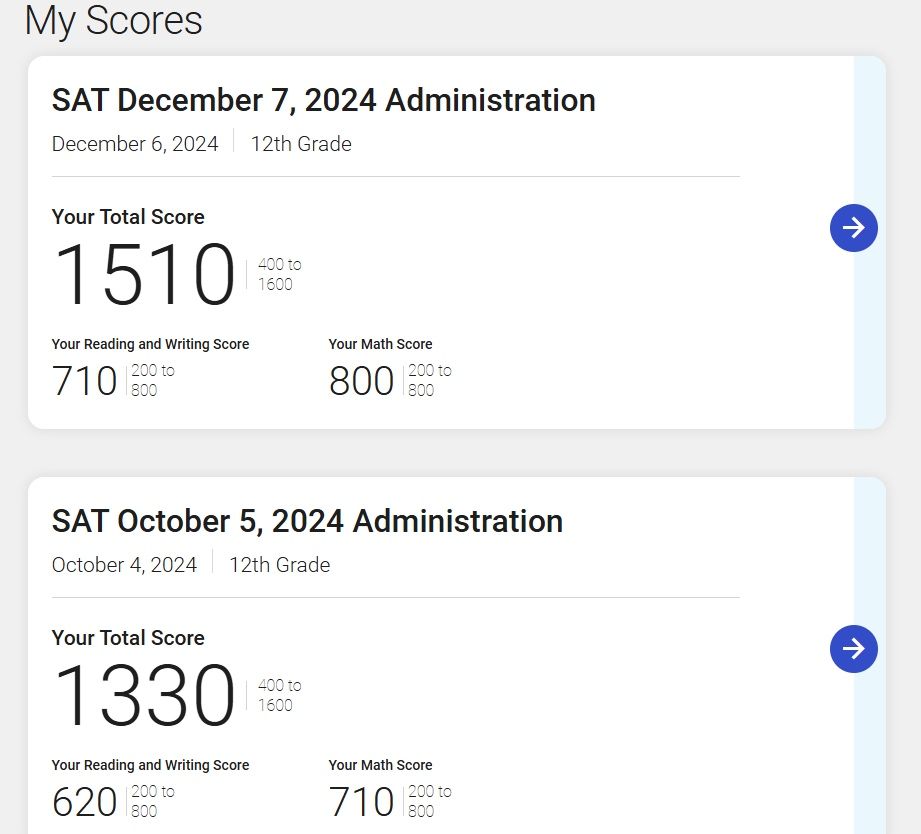Click the Reading and Writing score 620
The width and height of the screenshot is (921, 834).
point(85,802)
